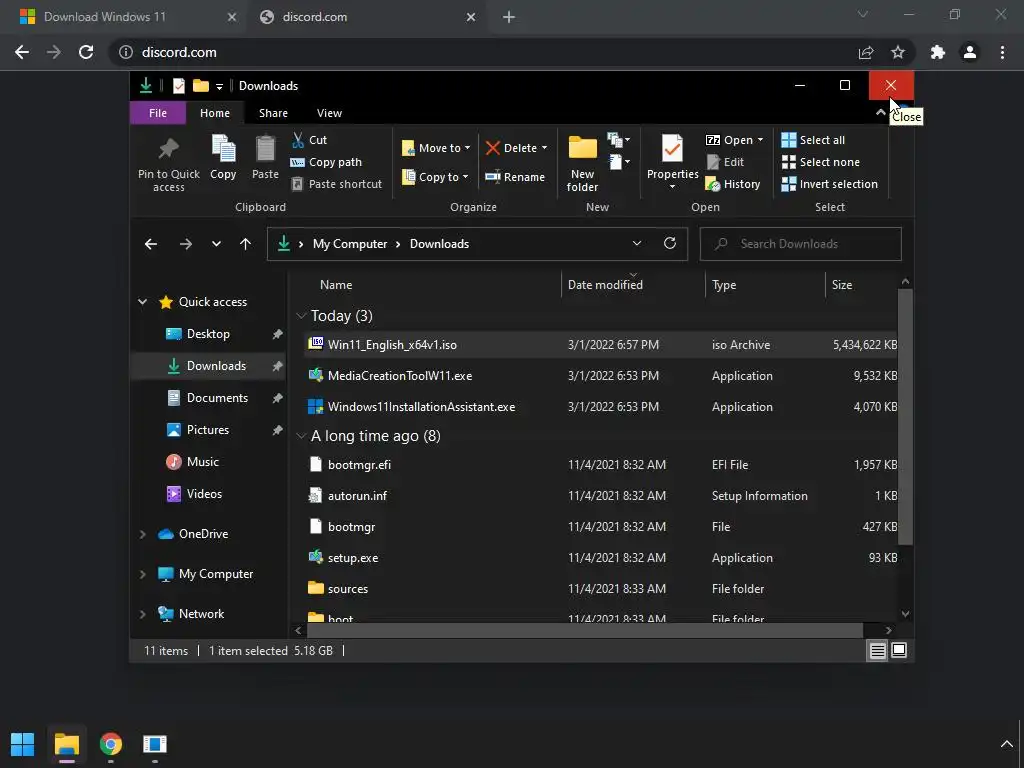Click File Explorer taskbar icon
1024x768 pixels.
(x=67, y=744)
